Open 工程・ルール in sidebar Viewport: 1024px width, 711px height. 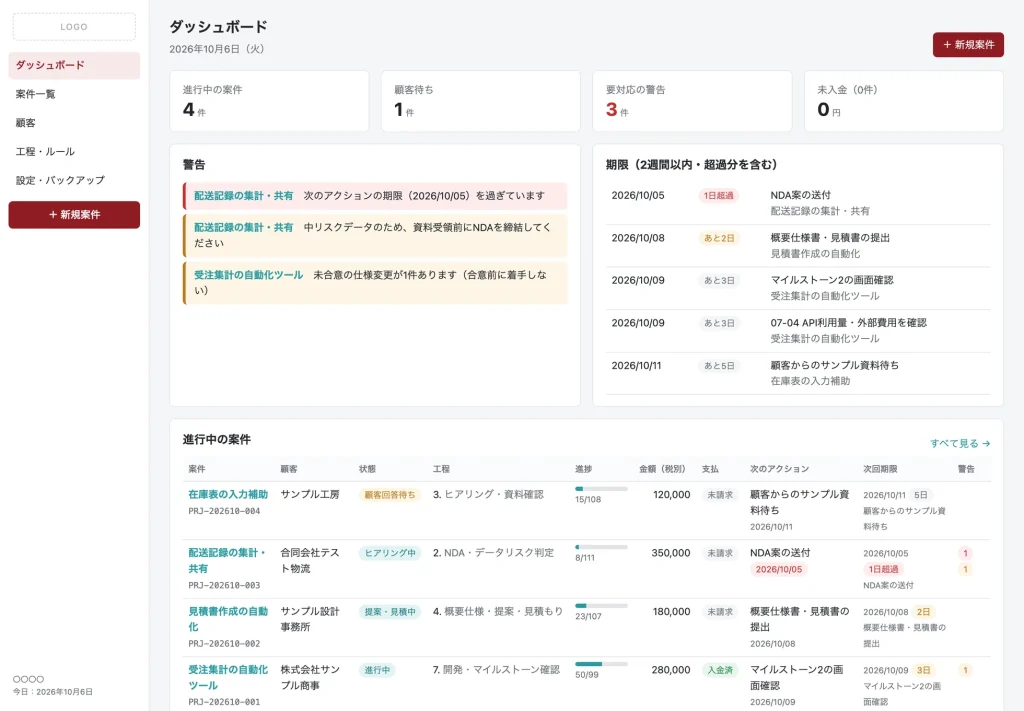click(x=74, y=151)
